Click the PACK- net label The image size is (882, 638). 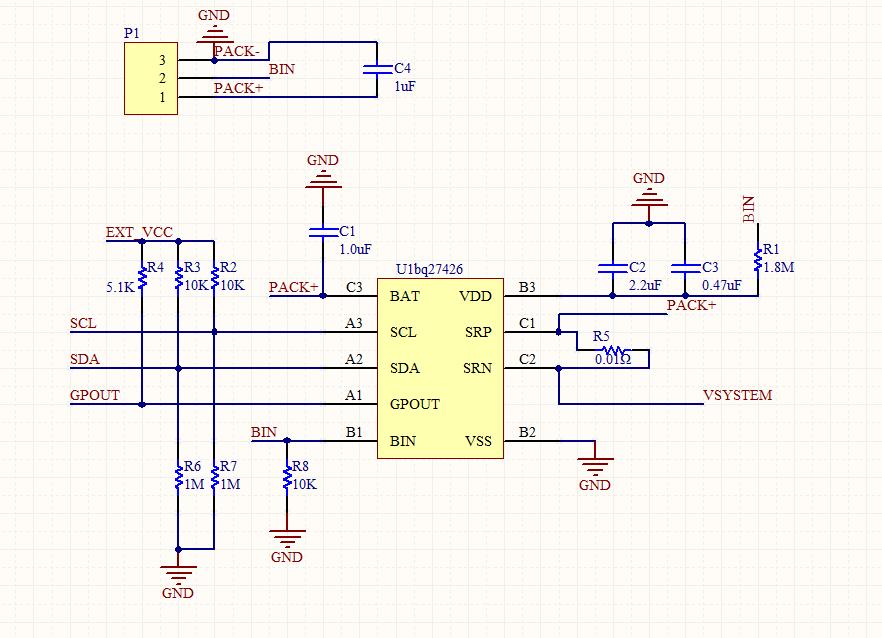[x=236, y=51]
